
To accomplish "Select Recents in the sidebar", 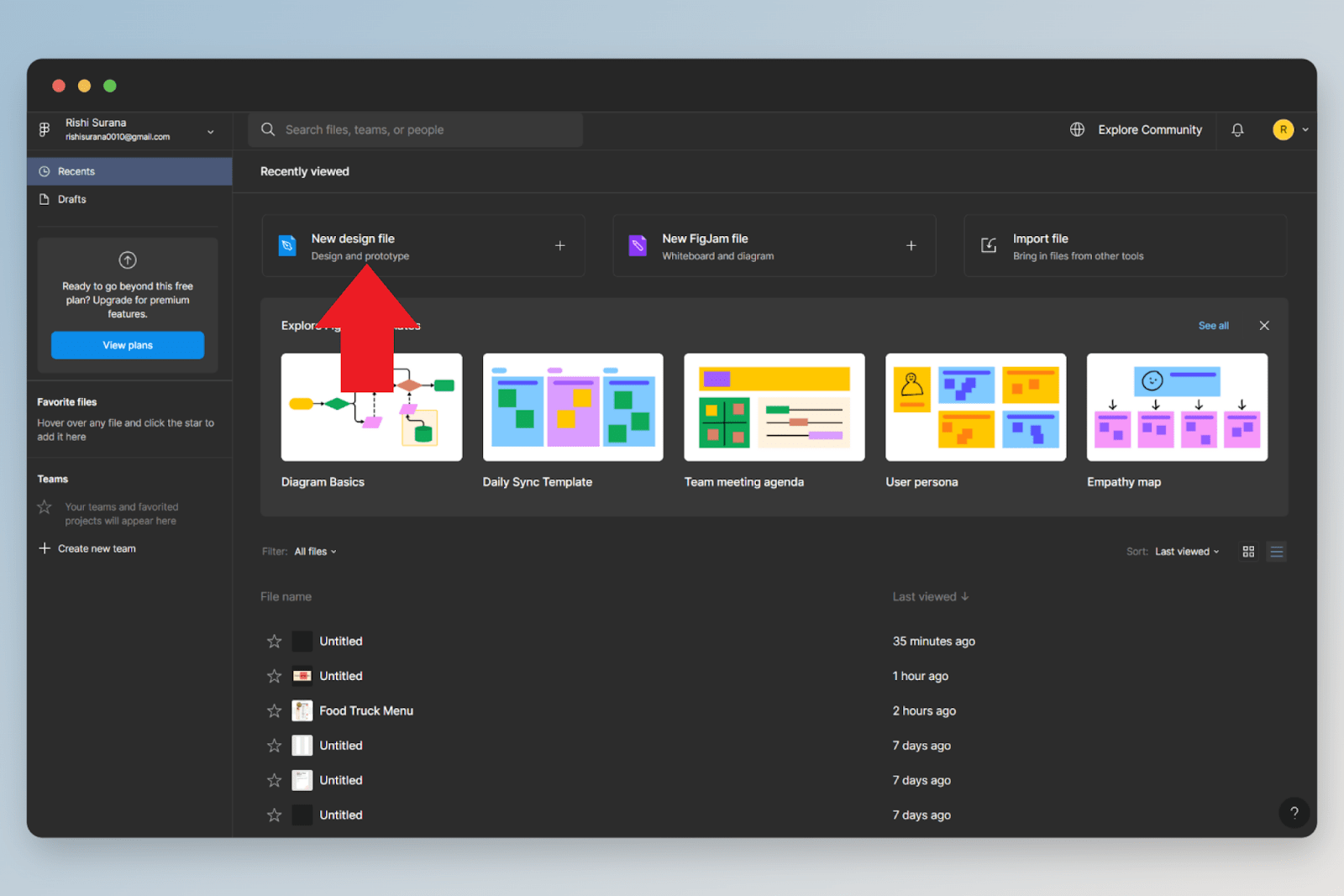I will click(x=76, y=170).
